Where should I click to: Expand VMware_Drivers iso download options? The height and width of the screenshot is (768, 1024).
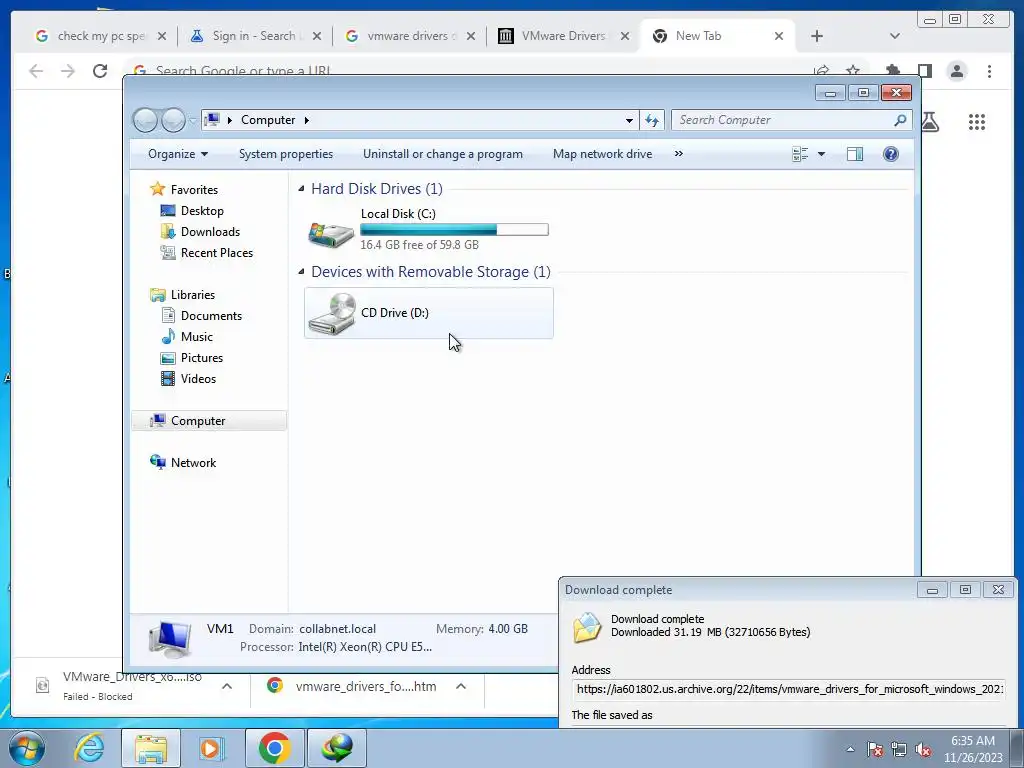click(x=227, y=686)
